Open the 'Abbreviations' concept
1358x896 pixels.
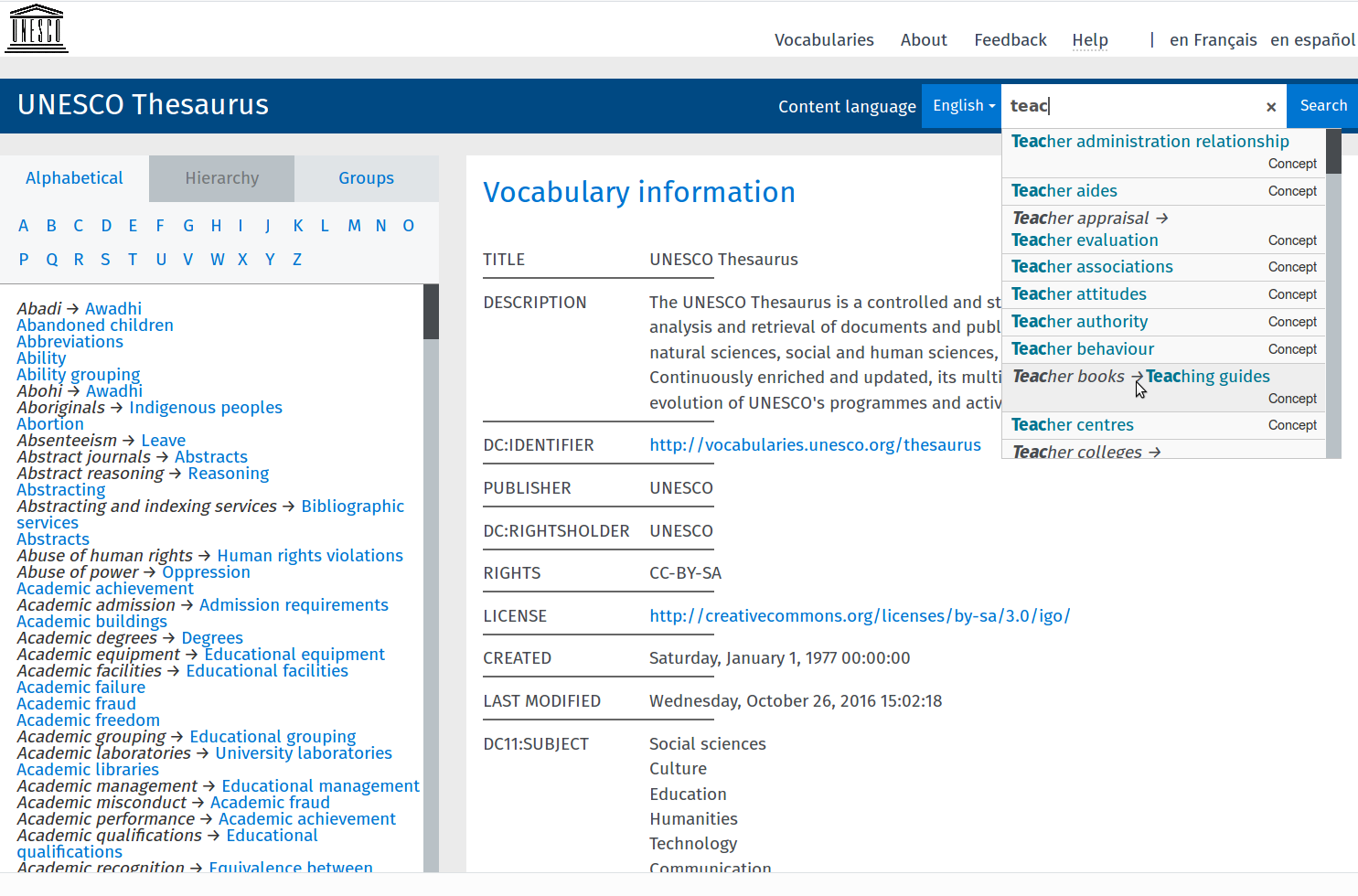[x=70, y=342]
